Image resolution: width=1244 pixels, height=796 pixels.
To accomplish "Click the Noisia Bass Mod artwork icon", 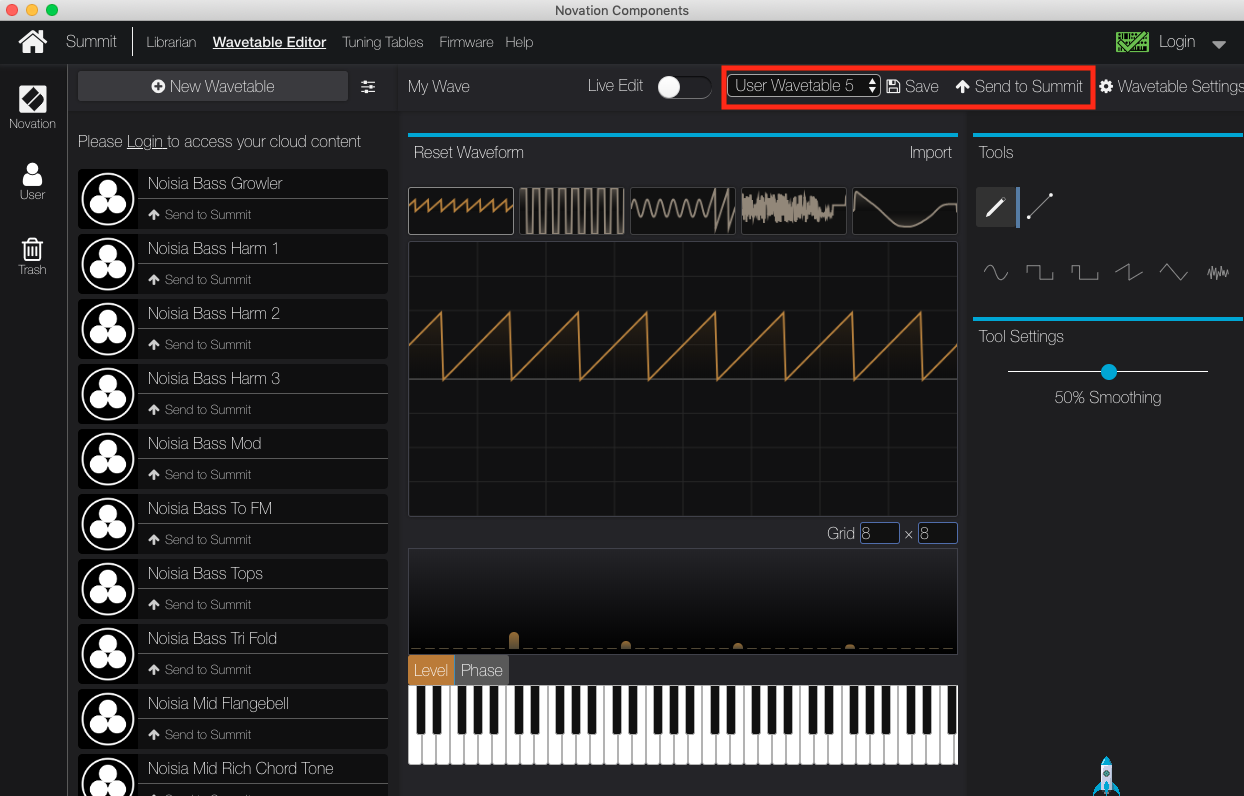I will click(108, 458).
